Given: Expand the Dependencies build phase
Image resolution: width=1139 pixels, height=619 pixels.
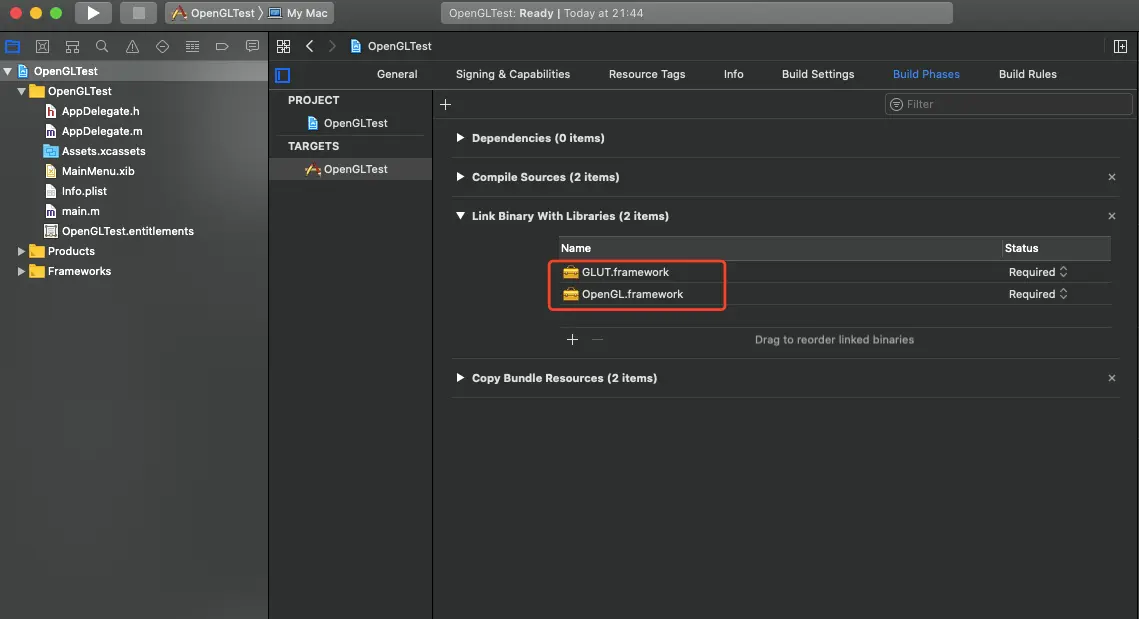Looking at the screenshot, I should tap(460, 137).
